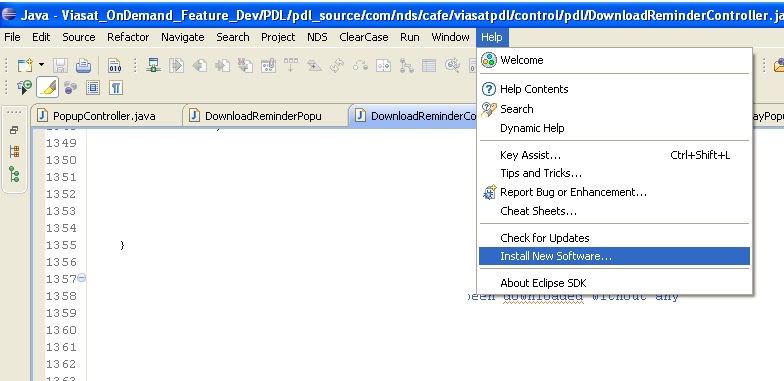Toggle block selection mode icon

coord(93,88)
